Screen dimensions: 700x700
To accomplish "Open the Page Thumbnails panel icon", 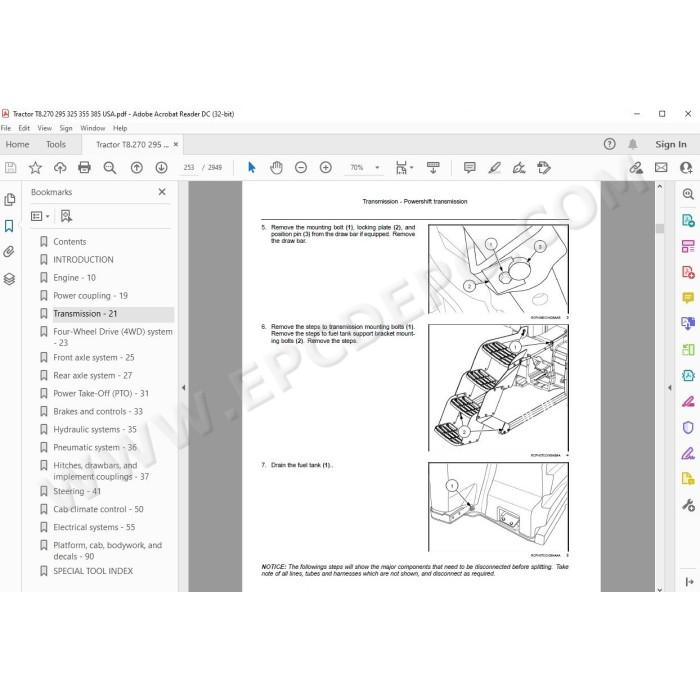I will (x=9, y=200).
